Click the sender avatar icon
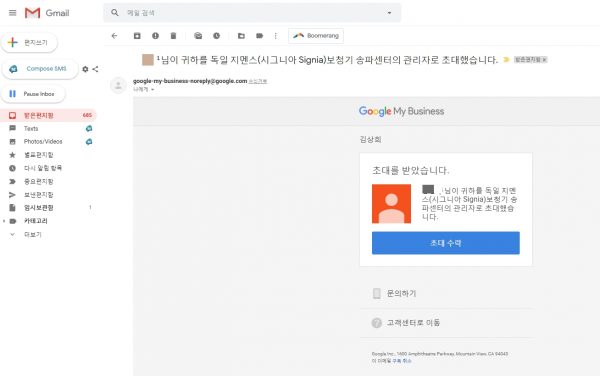 tap(118, 85)
